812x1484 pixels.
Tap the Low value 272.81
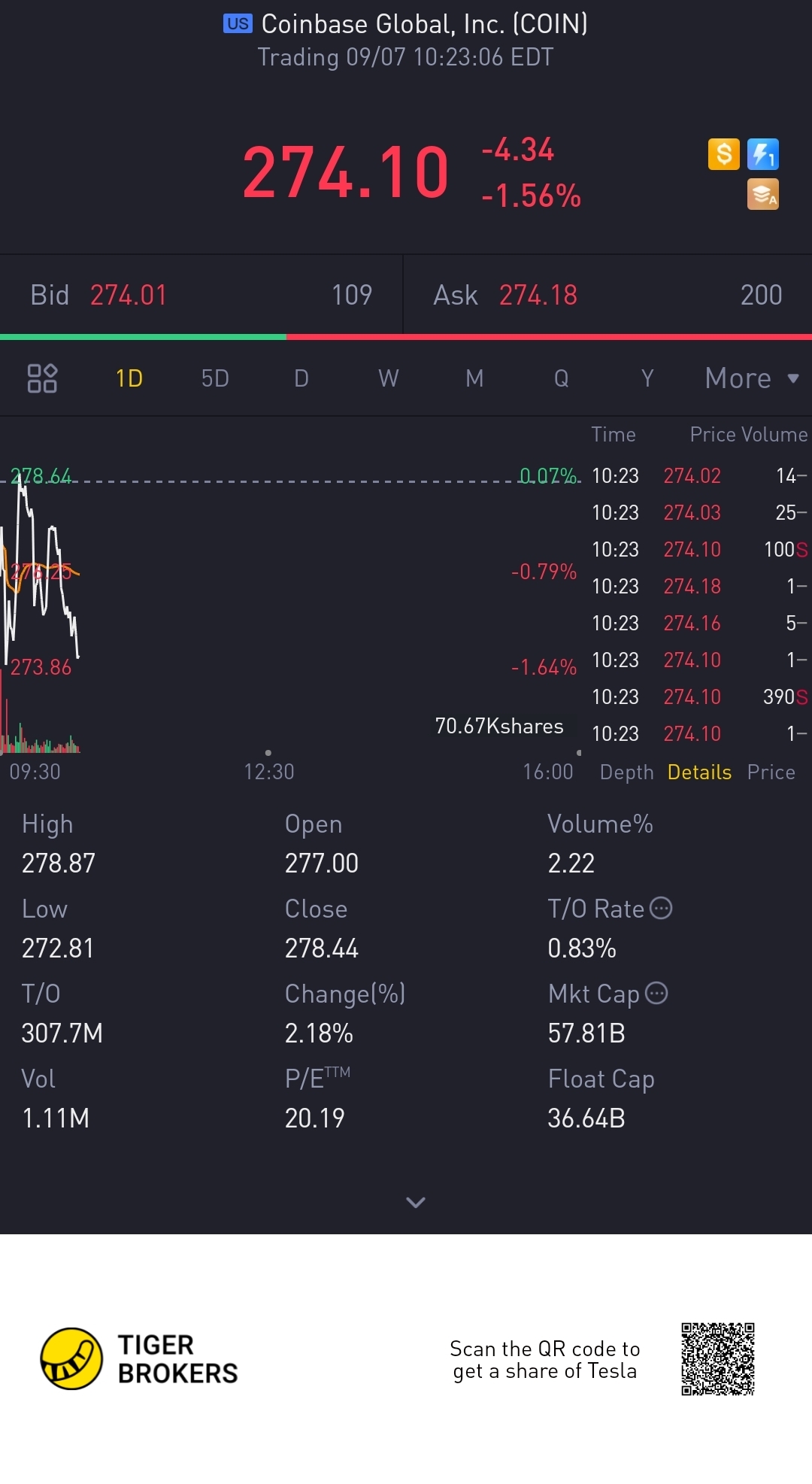point(58,948)
